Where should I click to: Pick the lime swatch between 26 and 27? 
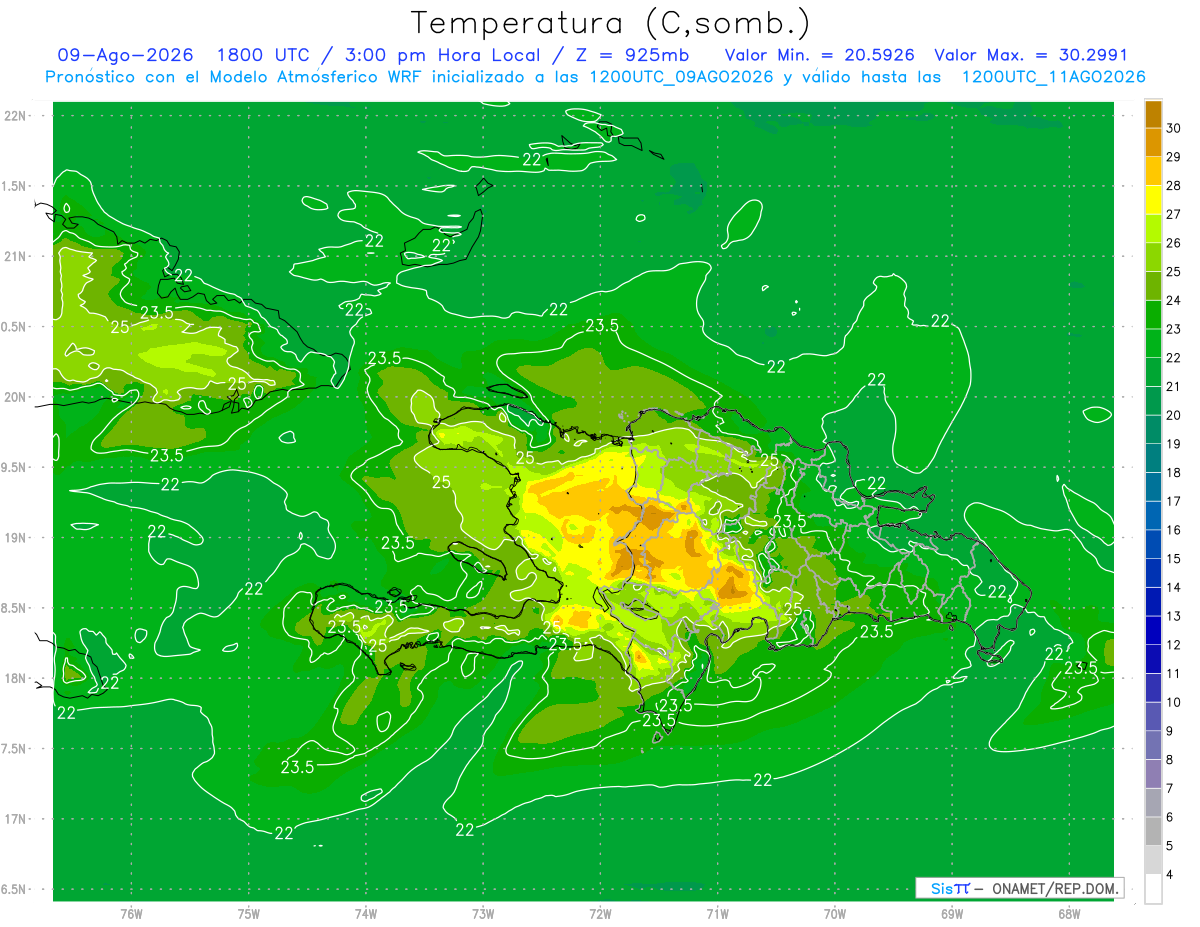coord(1153,229)
